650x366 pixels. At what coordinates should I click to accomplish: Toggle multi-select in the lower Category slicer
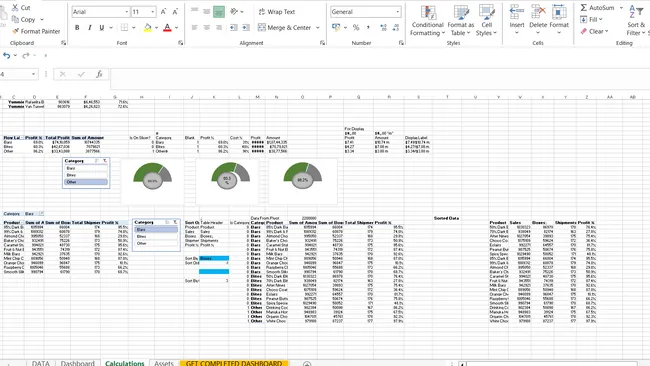tap(167, 223)
